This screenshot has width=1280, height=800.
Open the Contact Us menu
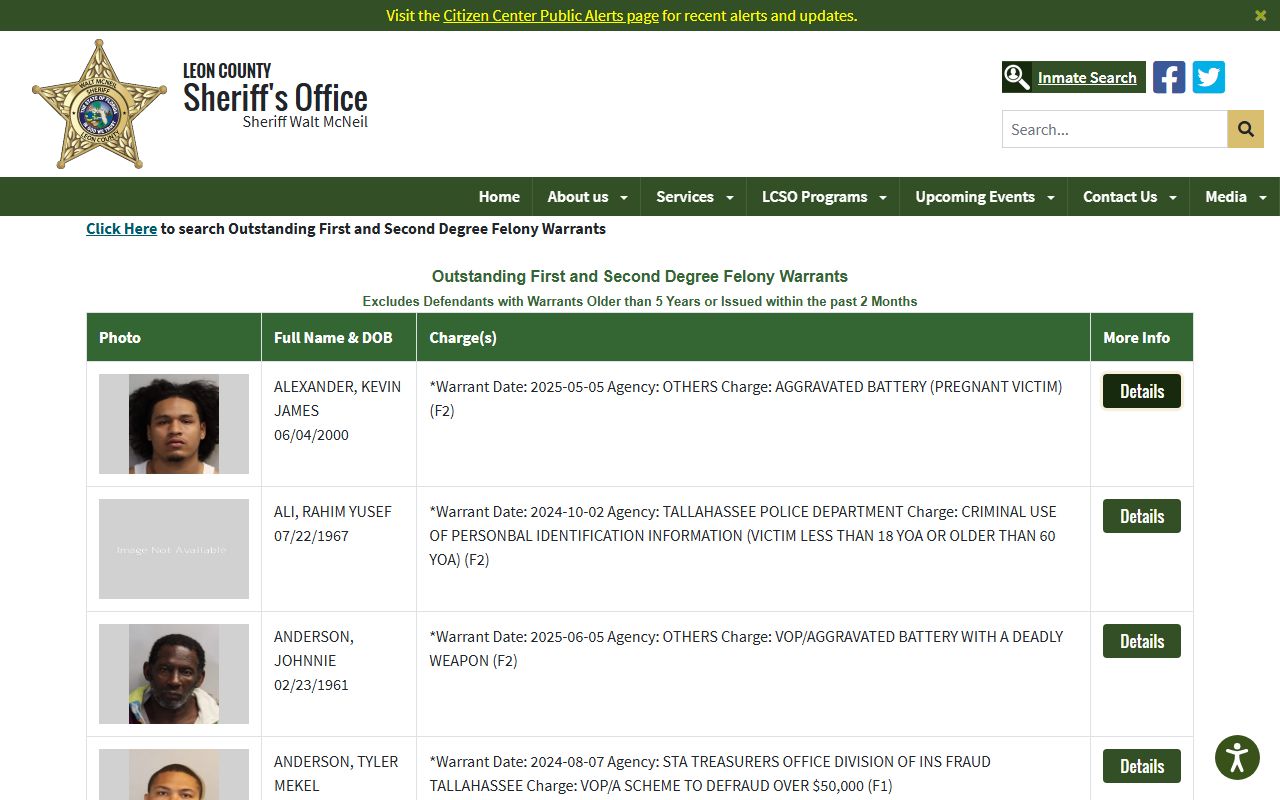pyautogui.click(x=1120, y=197)
